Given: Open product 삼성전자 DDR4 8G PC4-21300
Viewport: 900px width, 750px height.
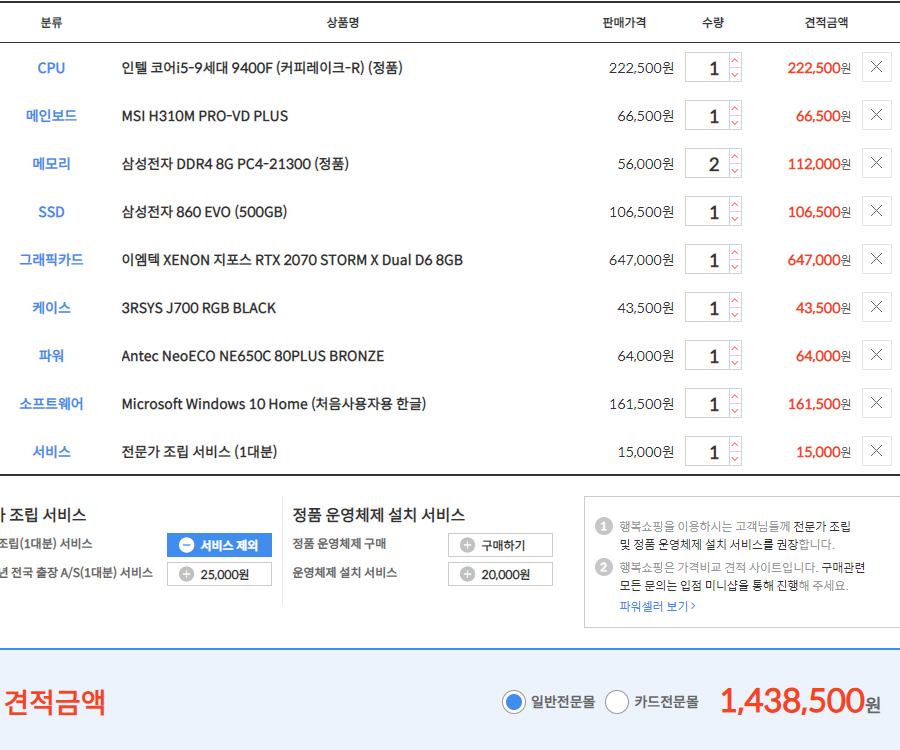Looking at the screenshot, I should pos(235,164).
